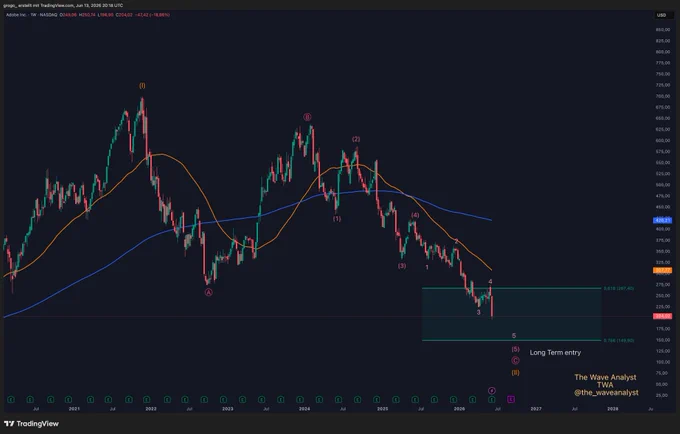
Task: Click the 600,00 price axis label
Action: pyautogui.click(x=663, y=140)
